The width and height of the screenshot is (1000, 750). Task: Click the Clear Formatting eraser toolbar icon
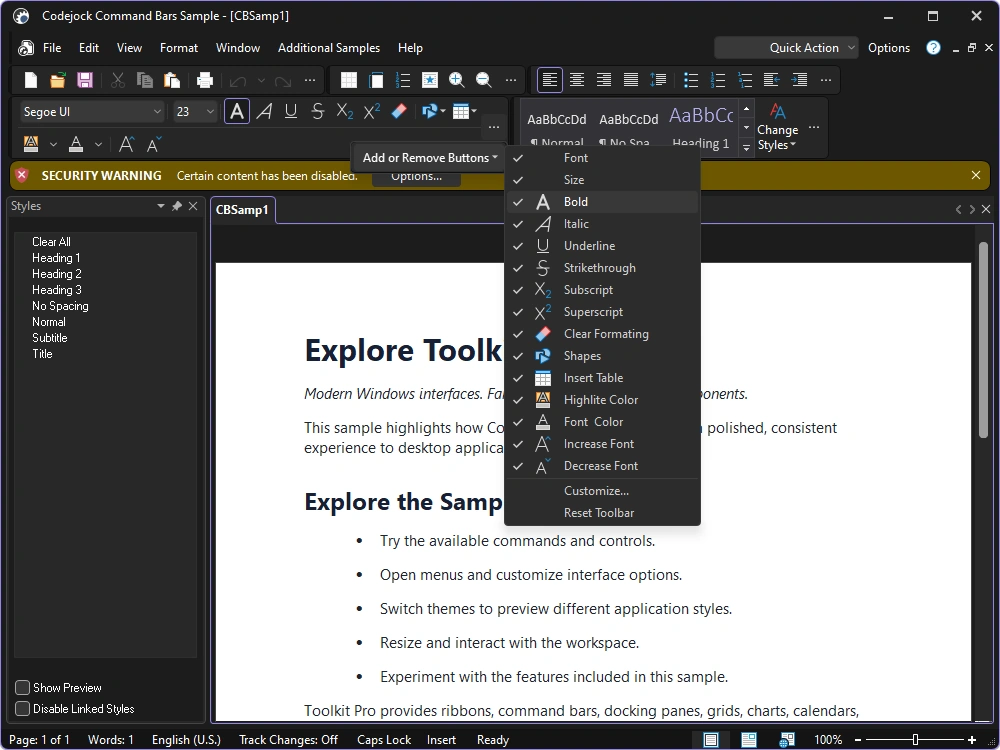[x=399, y=112]
